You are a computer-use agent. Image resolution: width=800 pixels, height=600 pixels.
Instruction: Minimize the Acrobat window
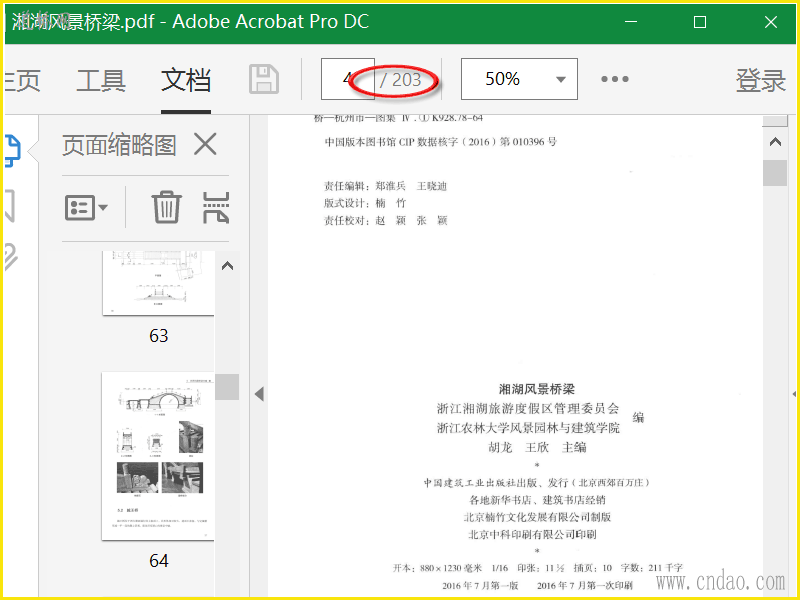[631, 22]
